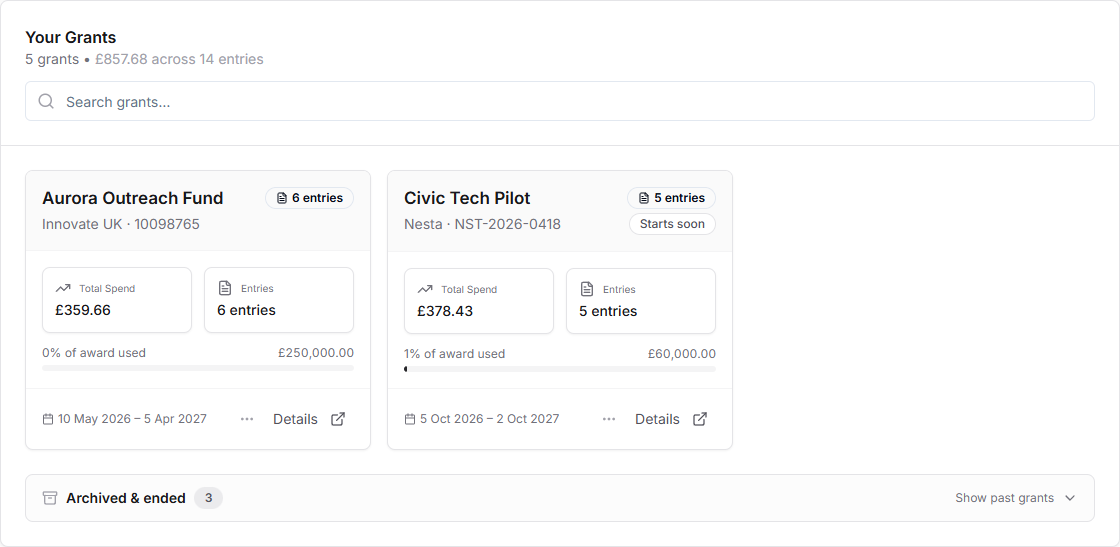This screenshot has height=547, width=1120.
Task: Click the search magnifier icon
Action: pos(46,101)
